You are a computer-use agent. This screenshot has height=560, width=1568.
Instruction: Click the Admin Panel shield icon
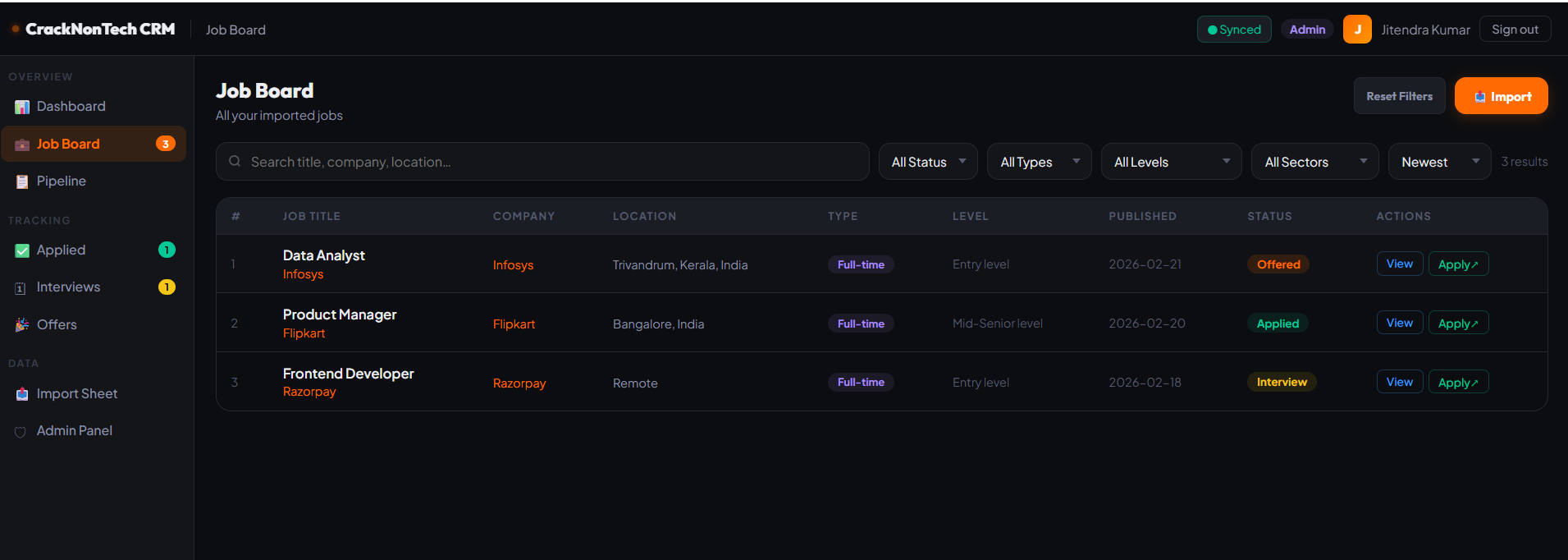21,432
